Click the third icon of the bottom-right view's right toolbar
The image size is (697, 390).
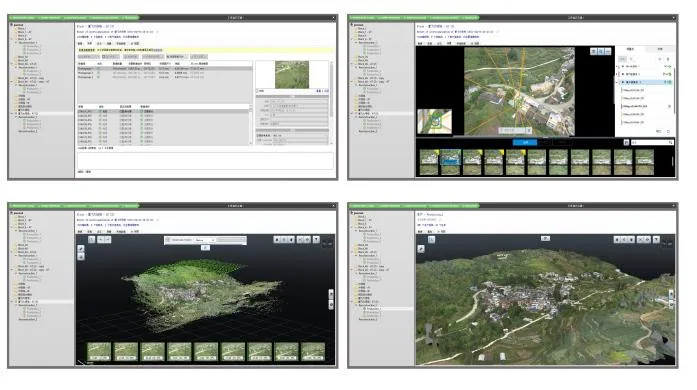click(x=631, y=239)
